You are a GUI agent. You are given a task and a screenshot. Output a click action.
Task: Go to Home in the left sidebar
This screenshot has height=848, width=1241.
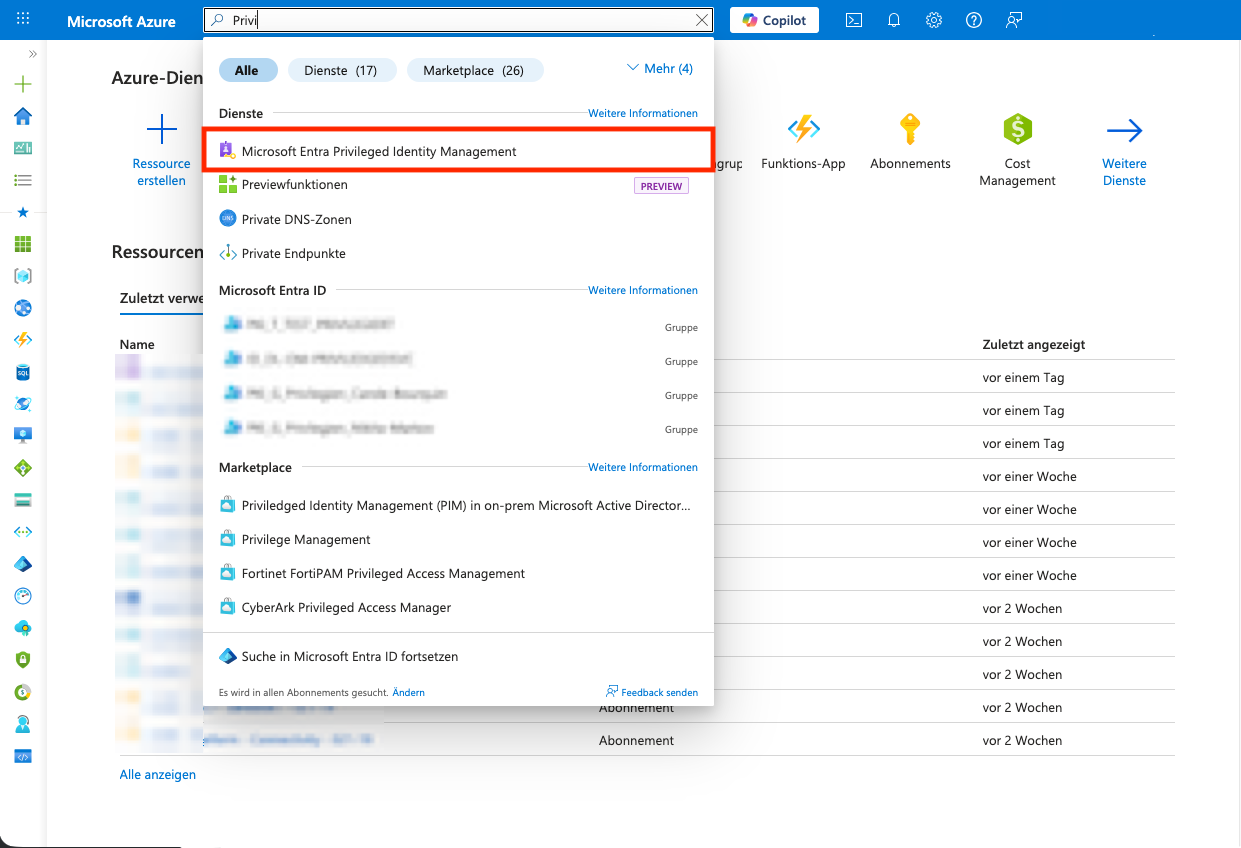(23, 117)
